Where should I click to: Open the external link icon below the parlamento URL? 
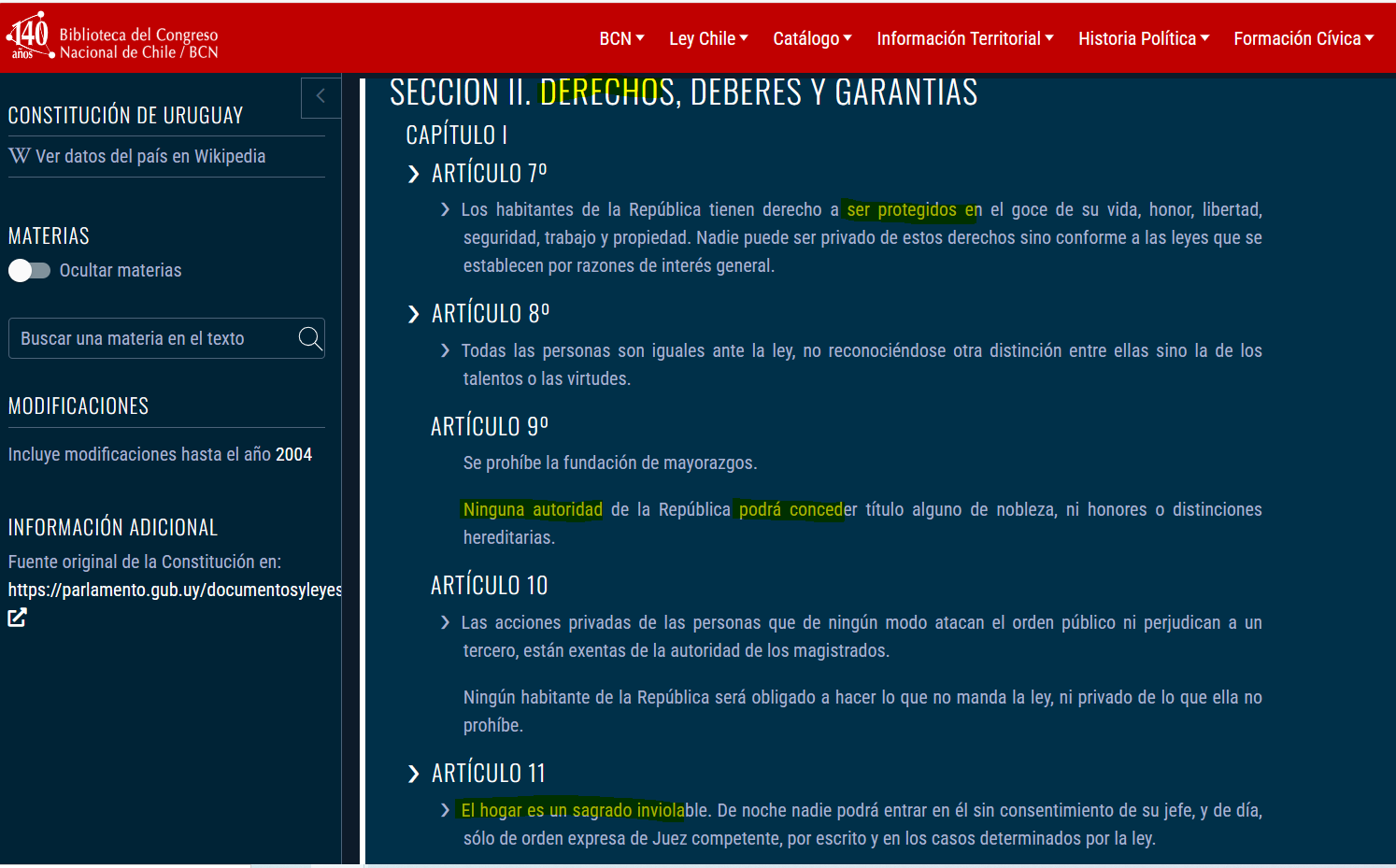18,618
